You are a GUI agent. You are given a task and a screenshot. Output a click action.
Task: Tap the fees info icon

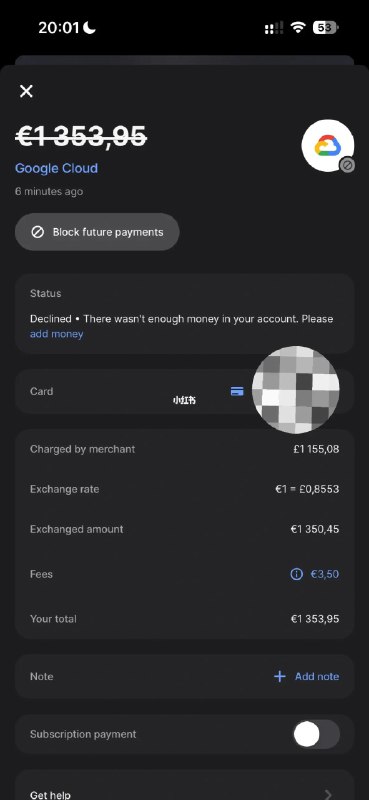296,574
